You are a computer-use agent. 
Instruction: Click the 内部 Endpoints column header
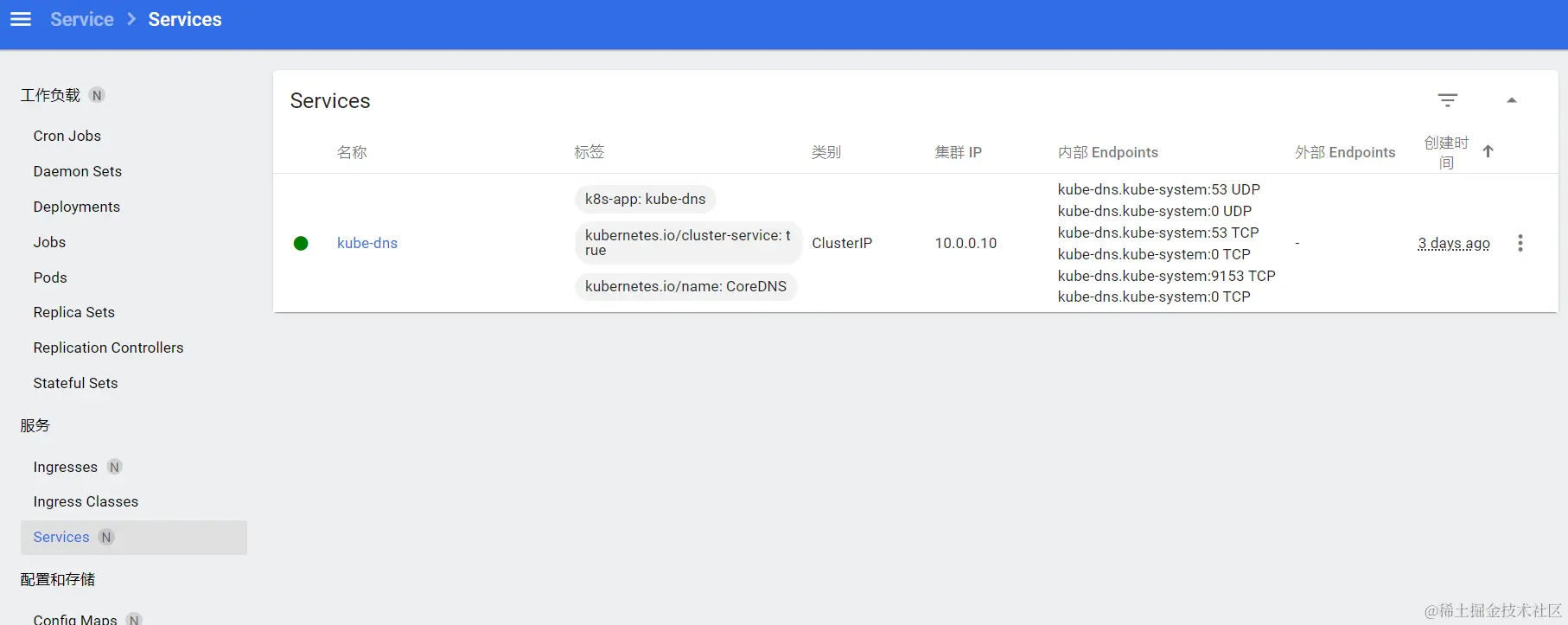(x=1108, y=152)
